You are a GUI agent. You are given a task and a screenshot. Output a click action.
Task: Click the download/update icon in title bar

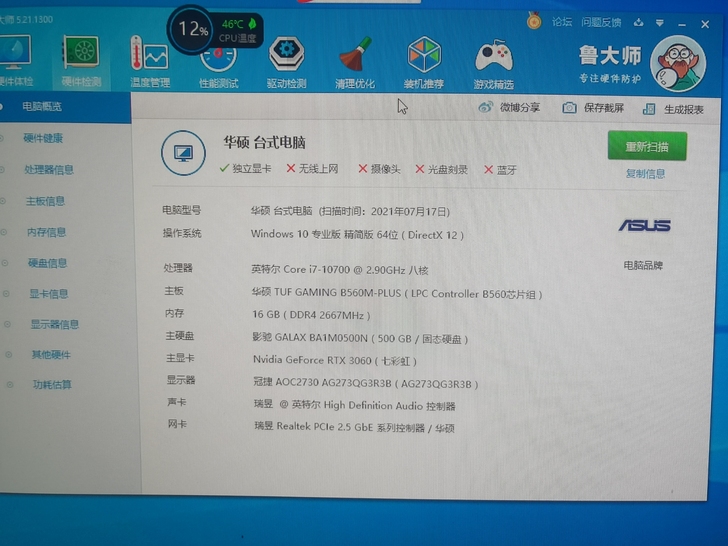point(638,22)
